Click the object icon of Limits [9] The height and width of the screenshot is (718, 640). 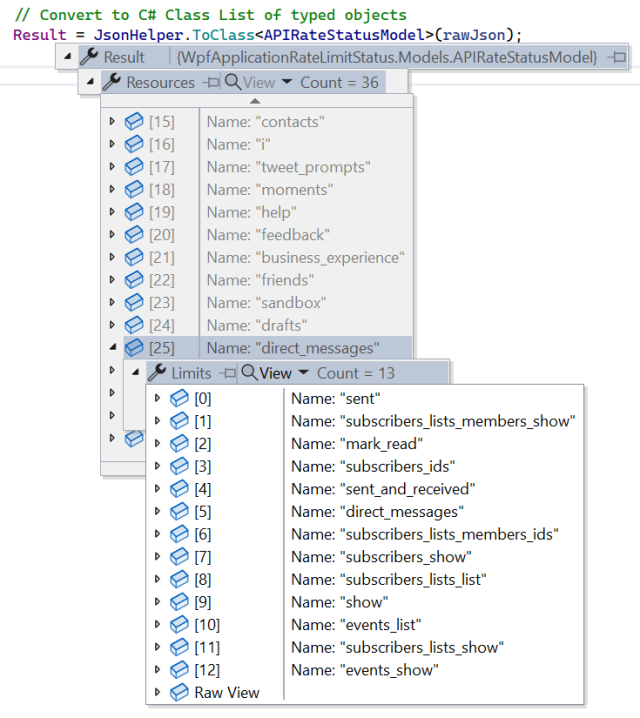(179, 602)
